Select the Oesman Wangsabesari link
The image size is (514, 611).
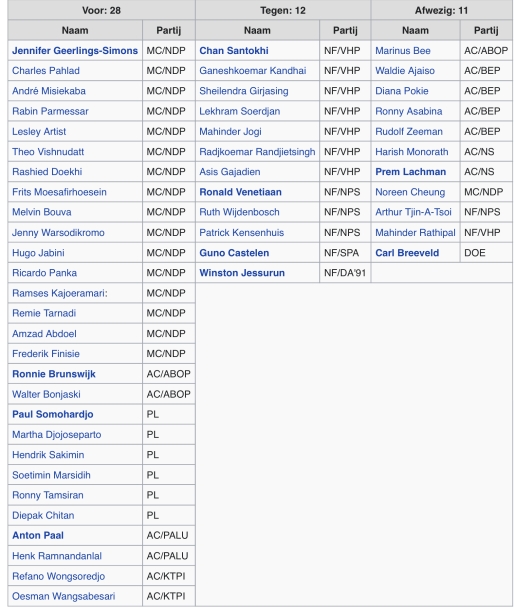click(64, 596)
